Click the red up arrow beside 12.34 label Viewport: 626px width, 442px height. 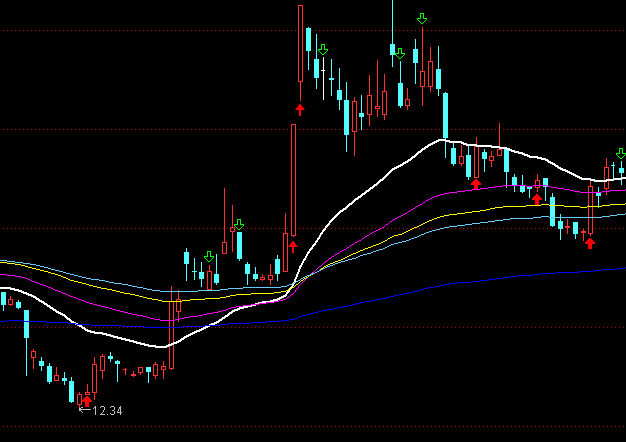coord(86,401)
